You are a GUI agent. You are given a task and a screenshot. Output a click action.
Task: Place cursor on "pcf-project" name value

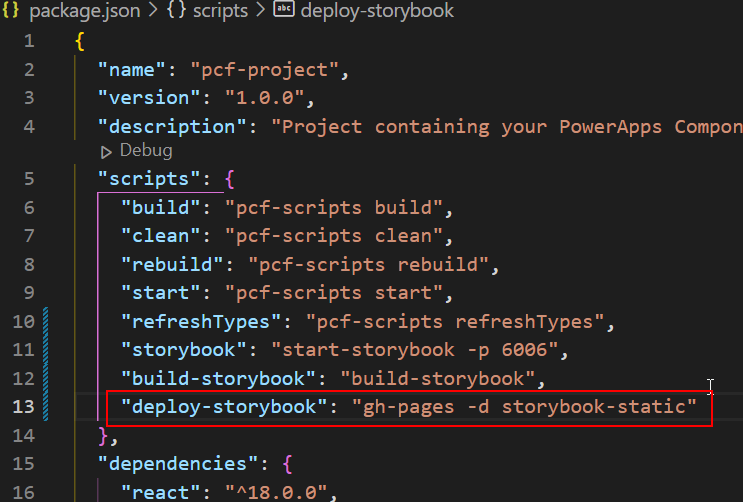point(264,70)
